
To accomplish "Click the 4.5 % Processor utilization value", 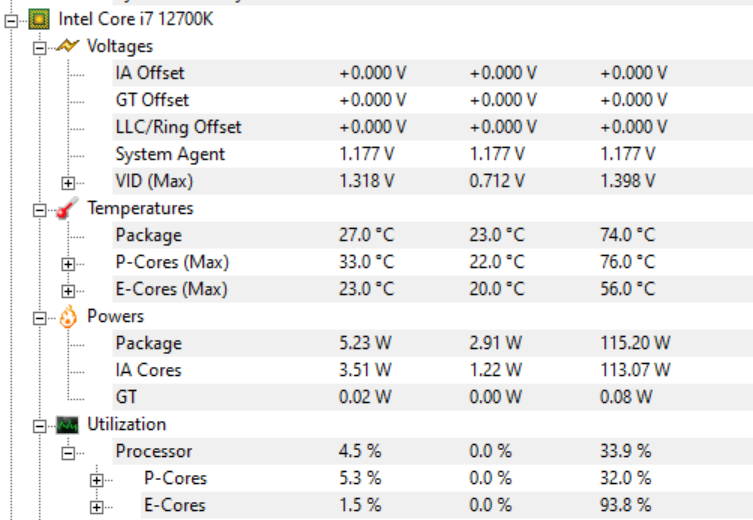I will 360,451.
